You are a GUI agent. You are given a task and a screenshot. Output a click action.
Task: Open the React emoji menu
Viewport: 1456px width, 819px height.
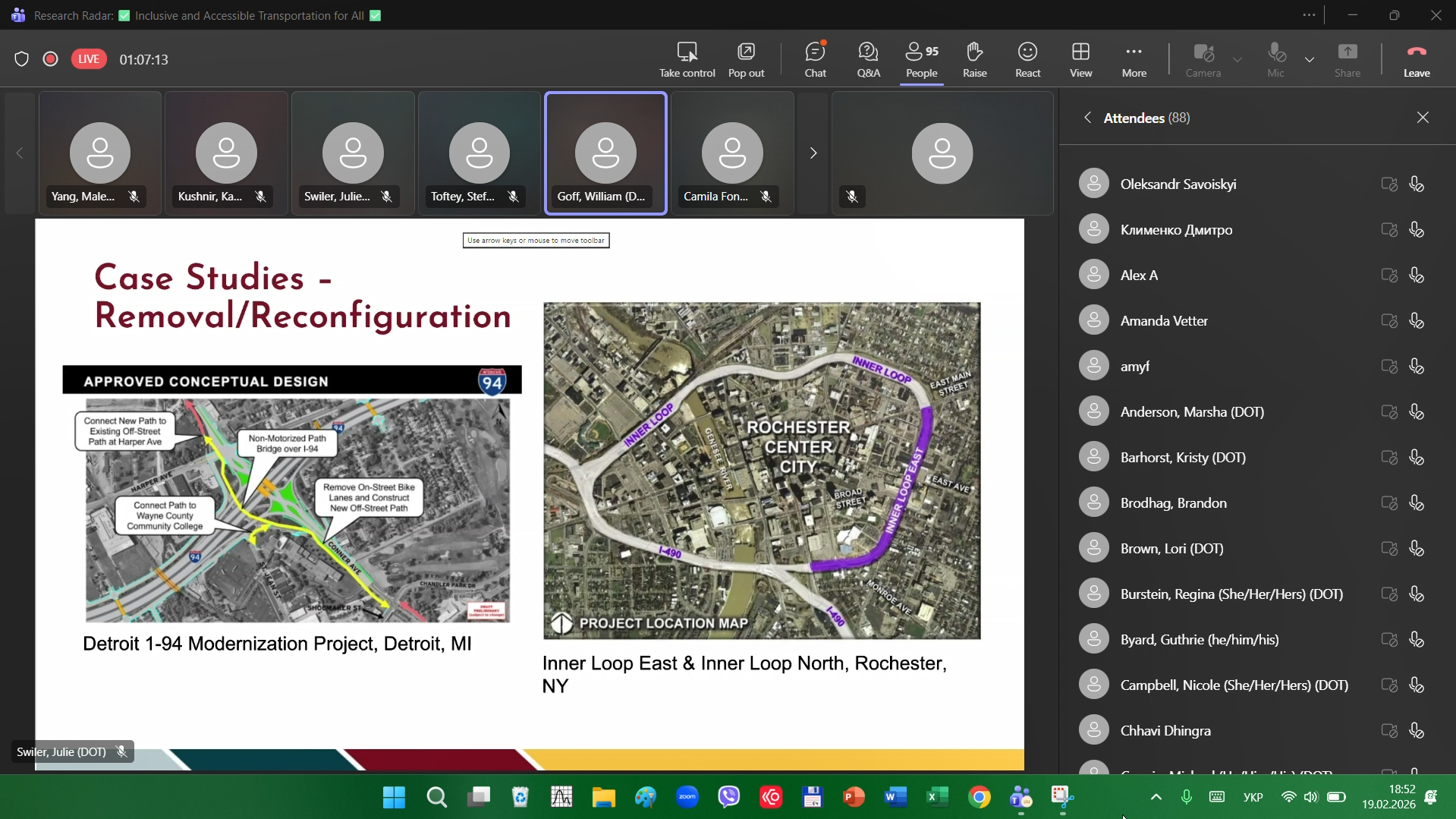(1027, 59)
